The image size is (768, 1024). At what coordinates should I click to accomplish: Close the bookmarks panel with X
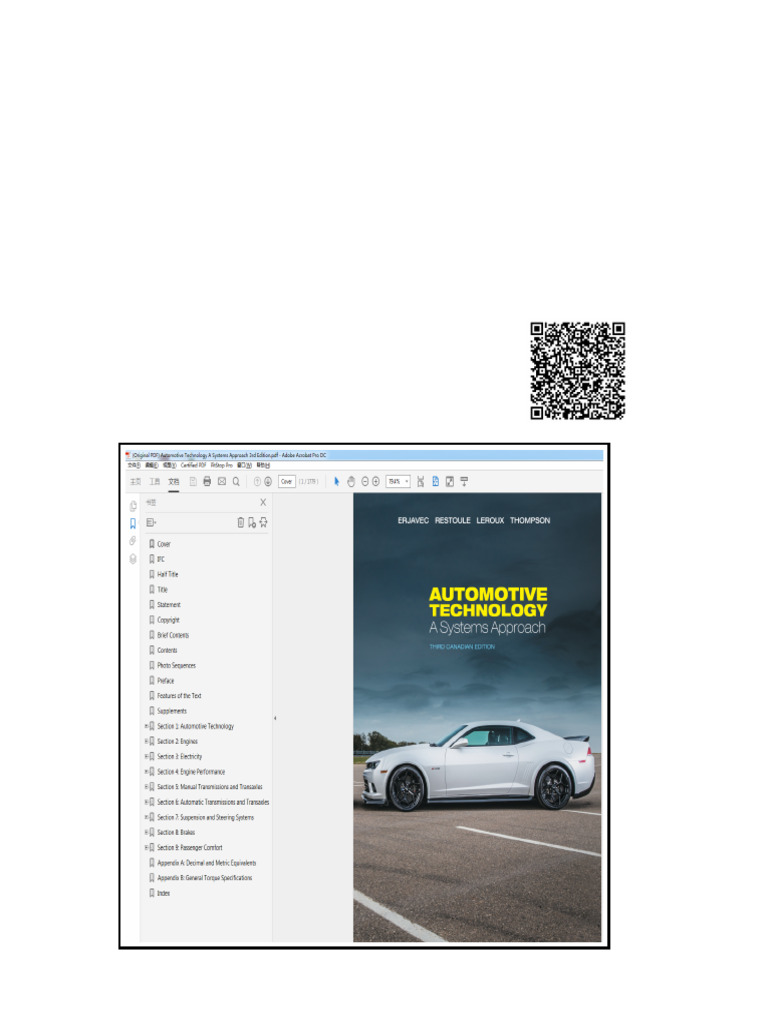click(x=263, y=502)
